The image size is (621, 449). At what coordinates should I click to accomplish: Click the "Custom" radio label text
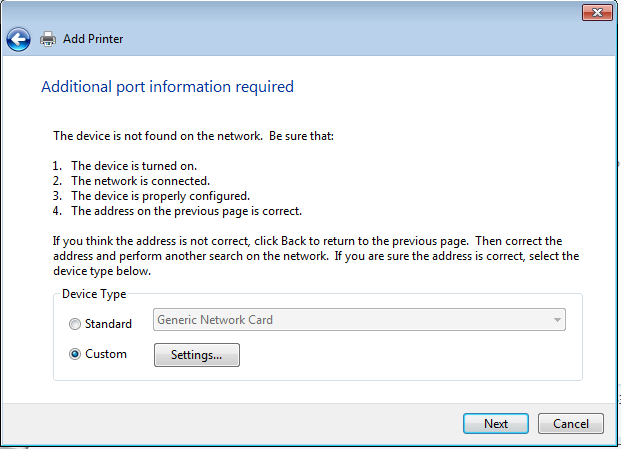pos(106,354)
